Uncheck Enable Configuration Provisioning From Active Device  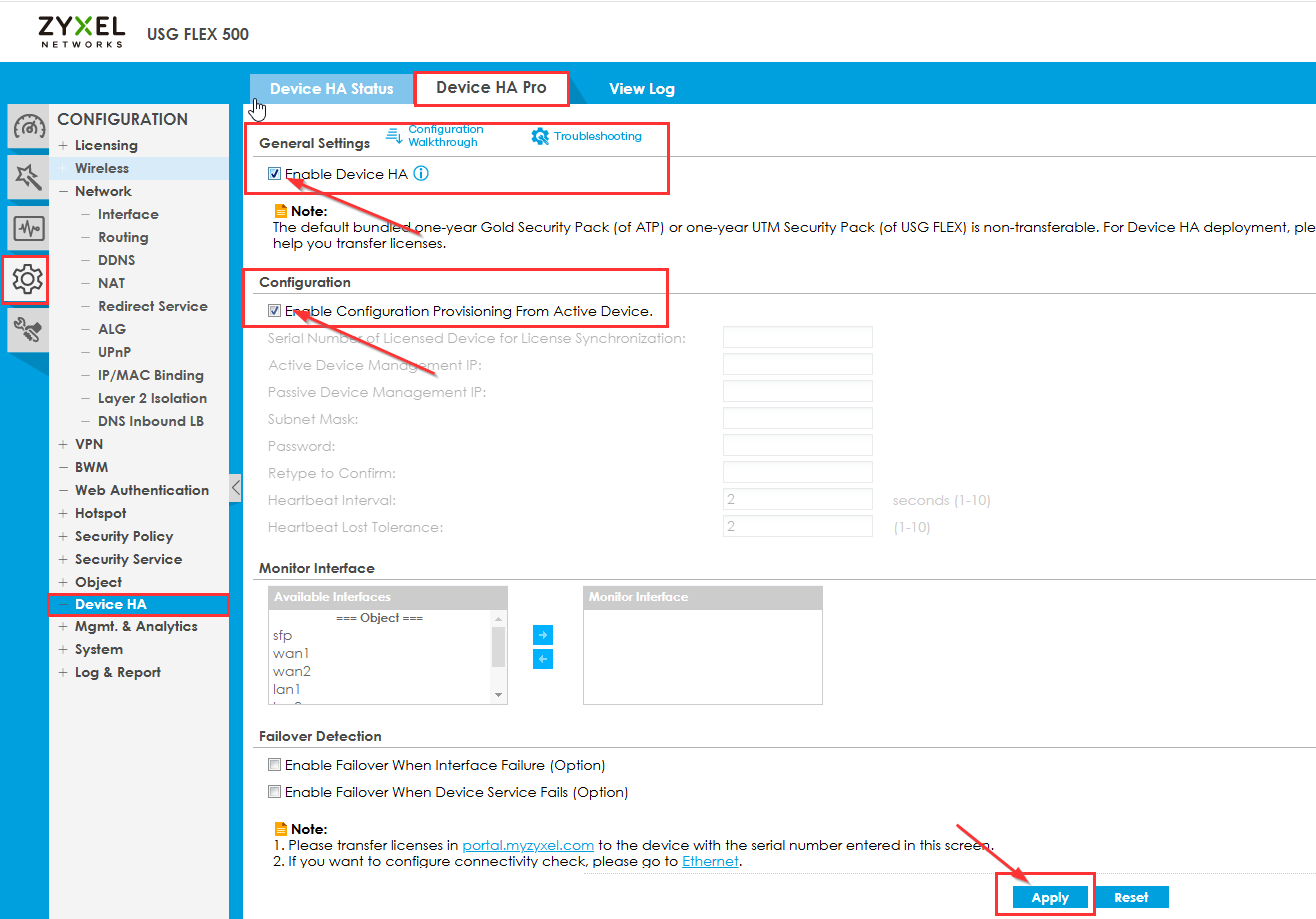(x=274, y=310)
